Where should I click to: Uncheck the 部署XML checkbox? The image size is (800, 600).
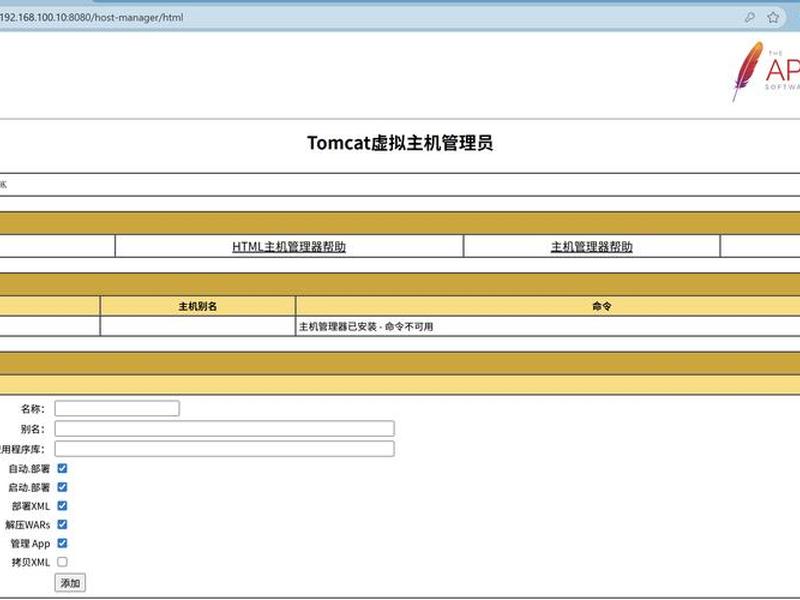[x=62, y=506]
